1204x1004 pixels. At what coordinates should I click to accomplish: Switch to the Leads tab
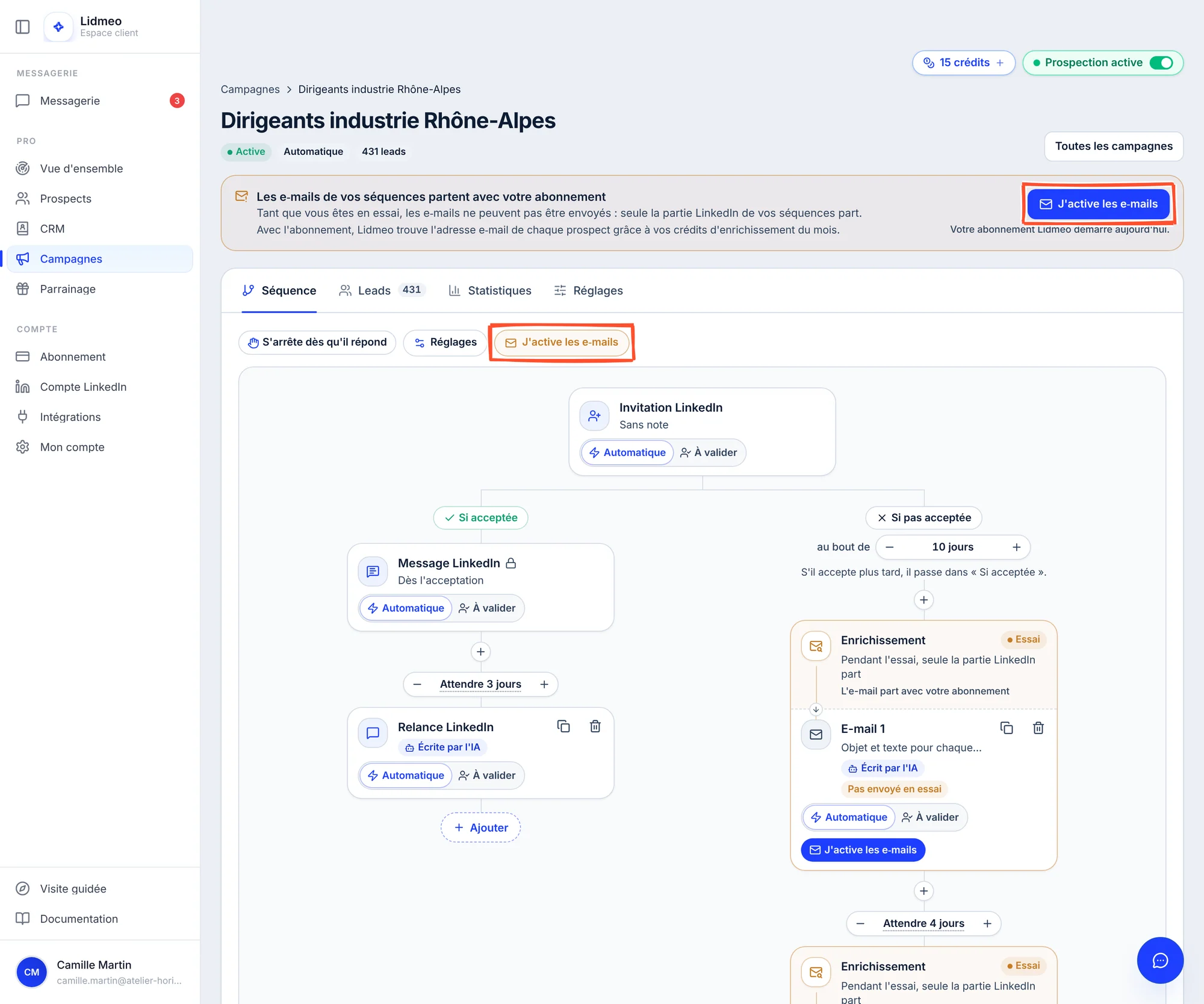click(382, 290)
